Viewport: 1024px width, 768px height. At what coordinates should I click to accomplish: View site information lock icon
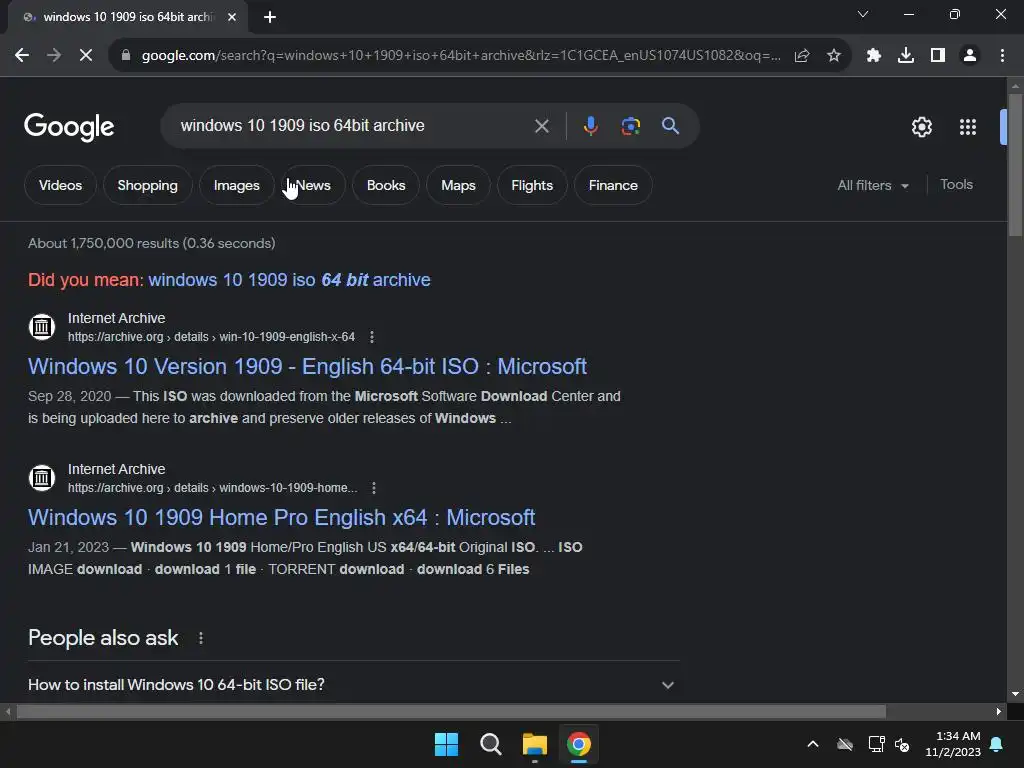tap(126, 56)
